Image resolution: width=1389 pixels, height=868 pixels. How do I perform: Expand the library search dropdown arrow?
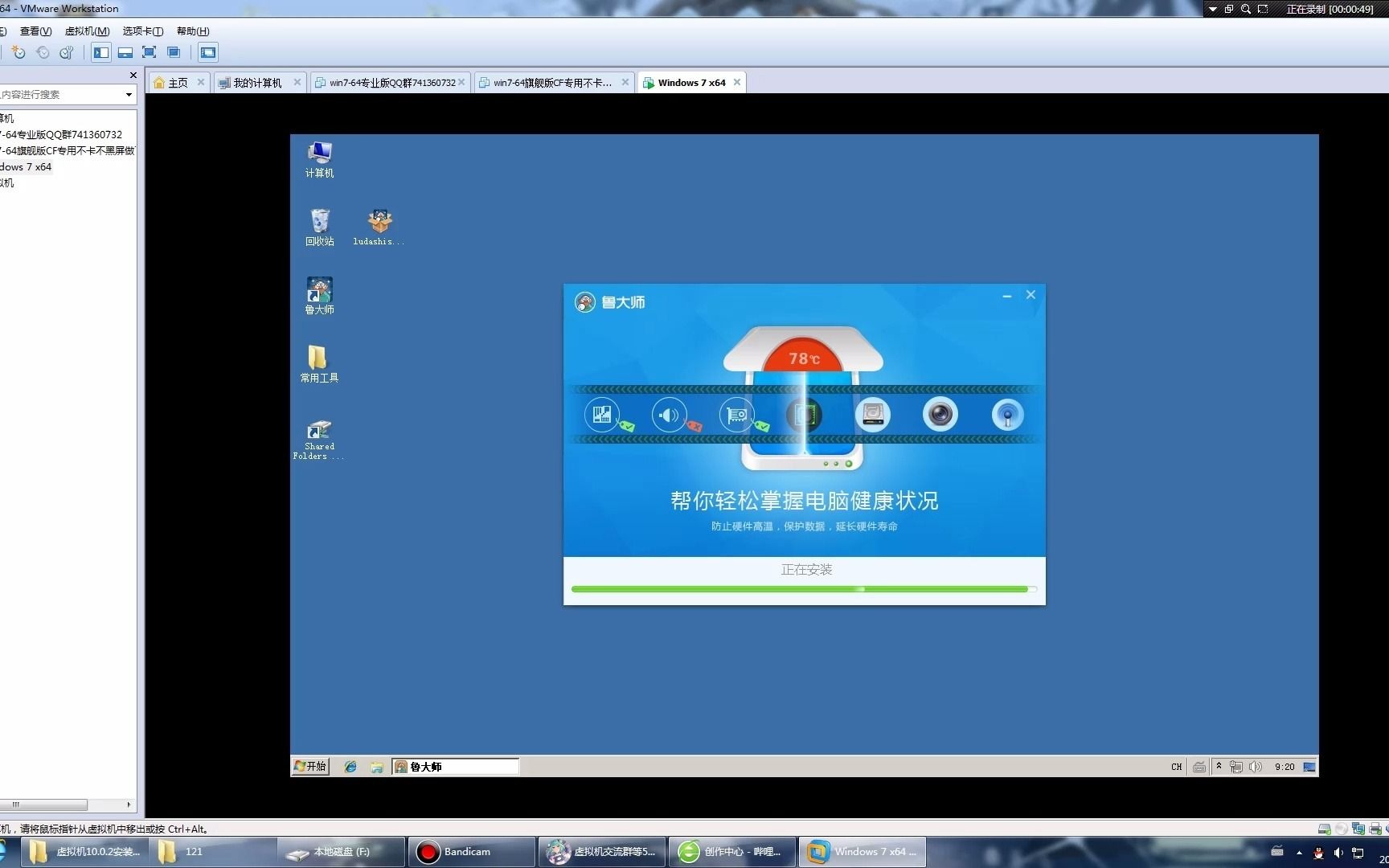[x=129, y=95]
